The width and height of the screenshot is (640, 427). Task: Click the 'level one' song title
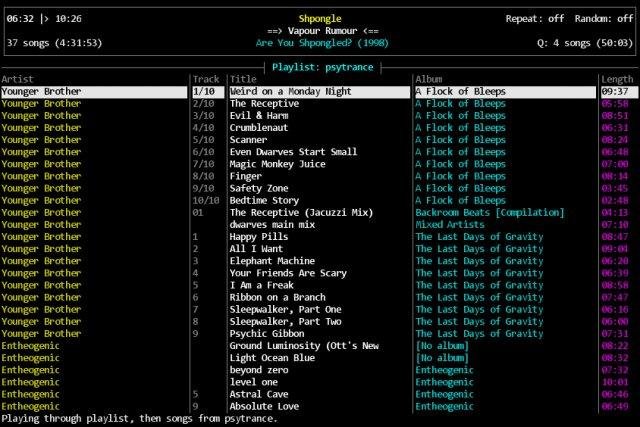coord(253,382)
